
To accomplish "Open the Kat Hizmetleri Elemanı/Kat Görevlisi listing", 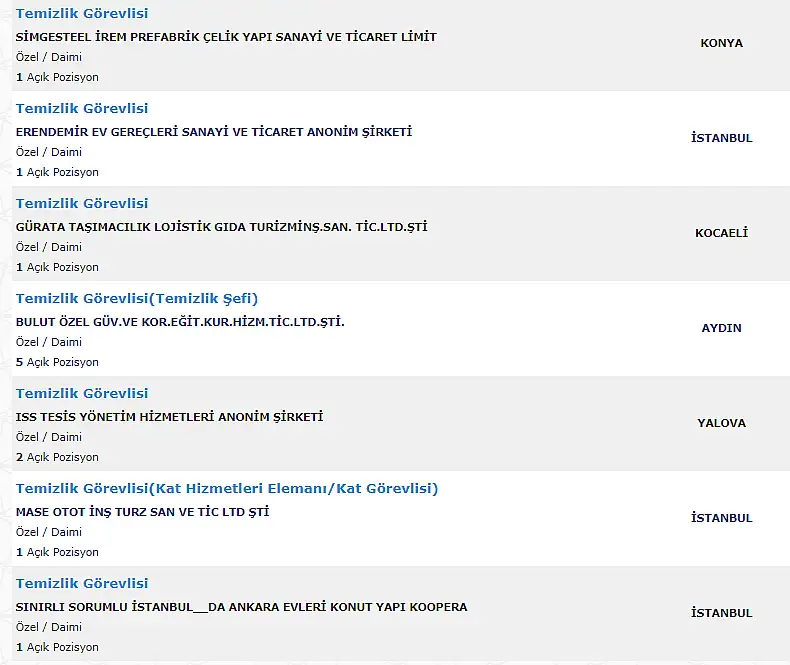I will click(x=227, y=489).
